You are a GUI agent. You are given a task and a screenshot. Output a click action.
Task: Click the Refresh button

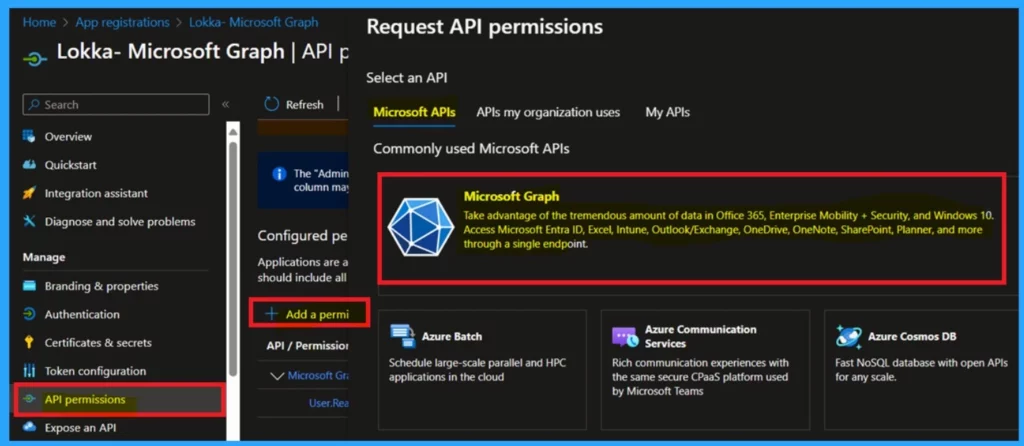[x=294, y=104]
